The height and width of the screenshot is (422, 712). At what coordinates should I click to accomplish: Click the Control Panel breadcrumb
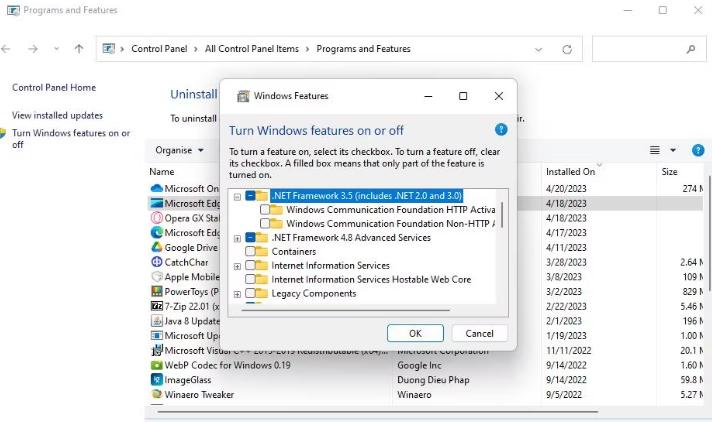click(x=159, y=49)
